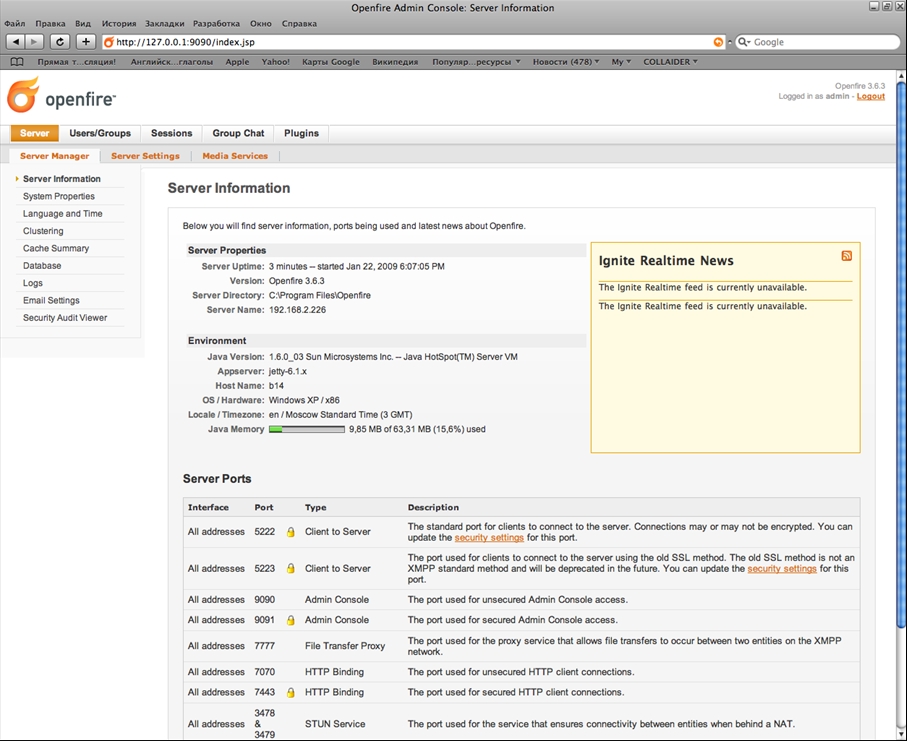The height and width of the screenshot is (741, 907).
Task: Open the Apple bookmark
Action: (237, 62)
